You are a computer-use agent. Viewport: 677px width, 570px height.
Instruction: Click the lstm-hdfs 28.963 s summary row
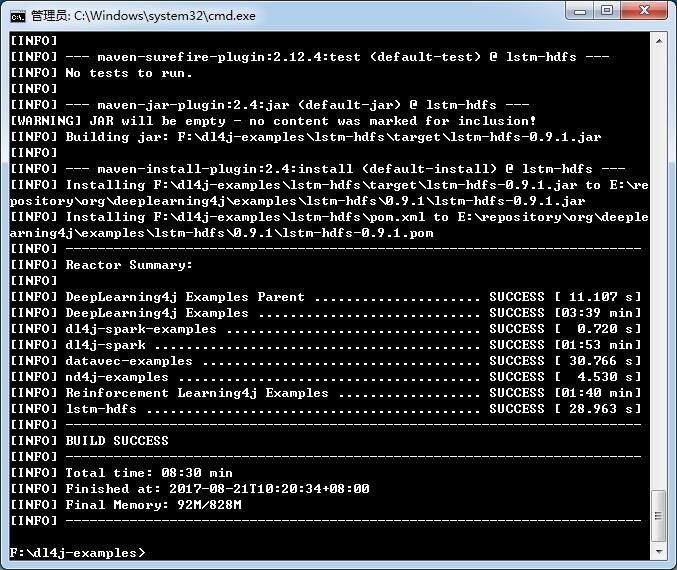click(x=326, y=409)
